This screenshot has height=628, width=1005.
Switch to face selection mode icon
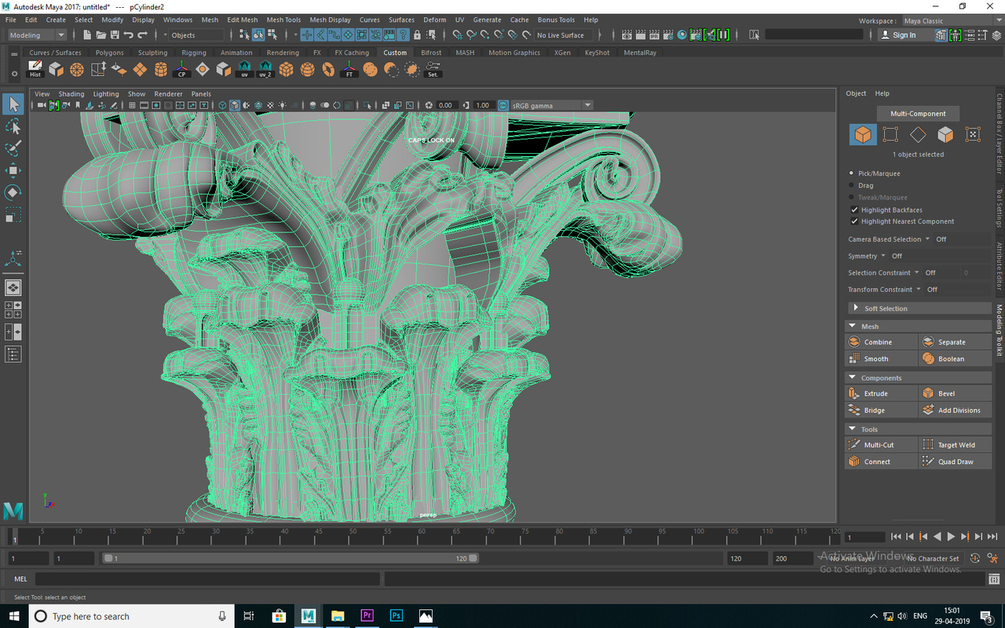point(945,134)
